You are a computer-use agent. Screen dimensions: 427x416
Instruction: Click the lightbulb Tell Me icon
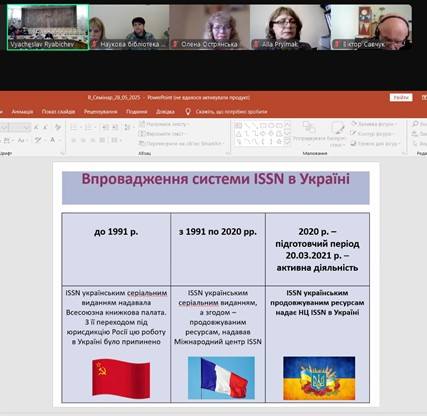click(x=188, y=112)
